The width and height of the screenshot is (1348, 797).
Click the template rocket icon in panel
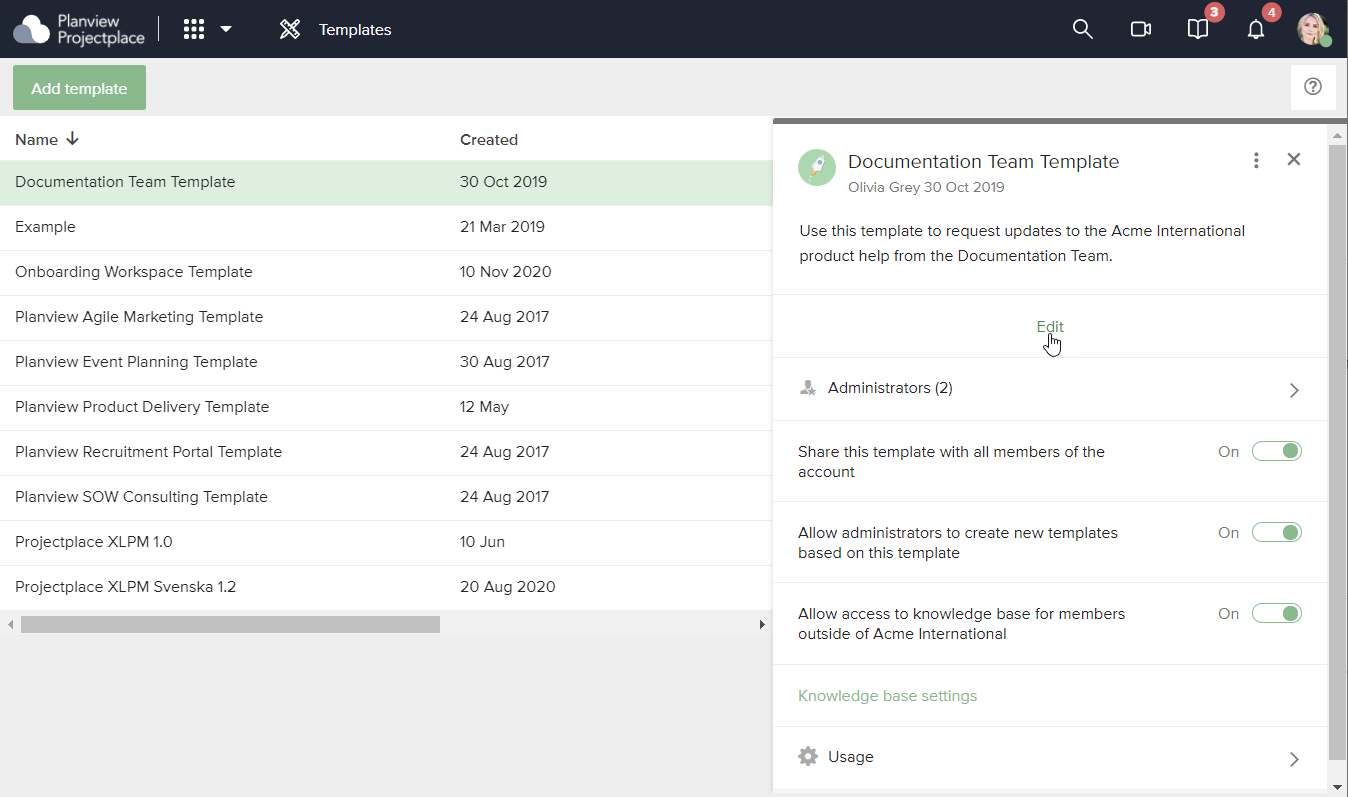[817, 167]
